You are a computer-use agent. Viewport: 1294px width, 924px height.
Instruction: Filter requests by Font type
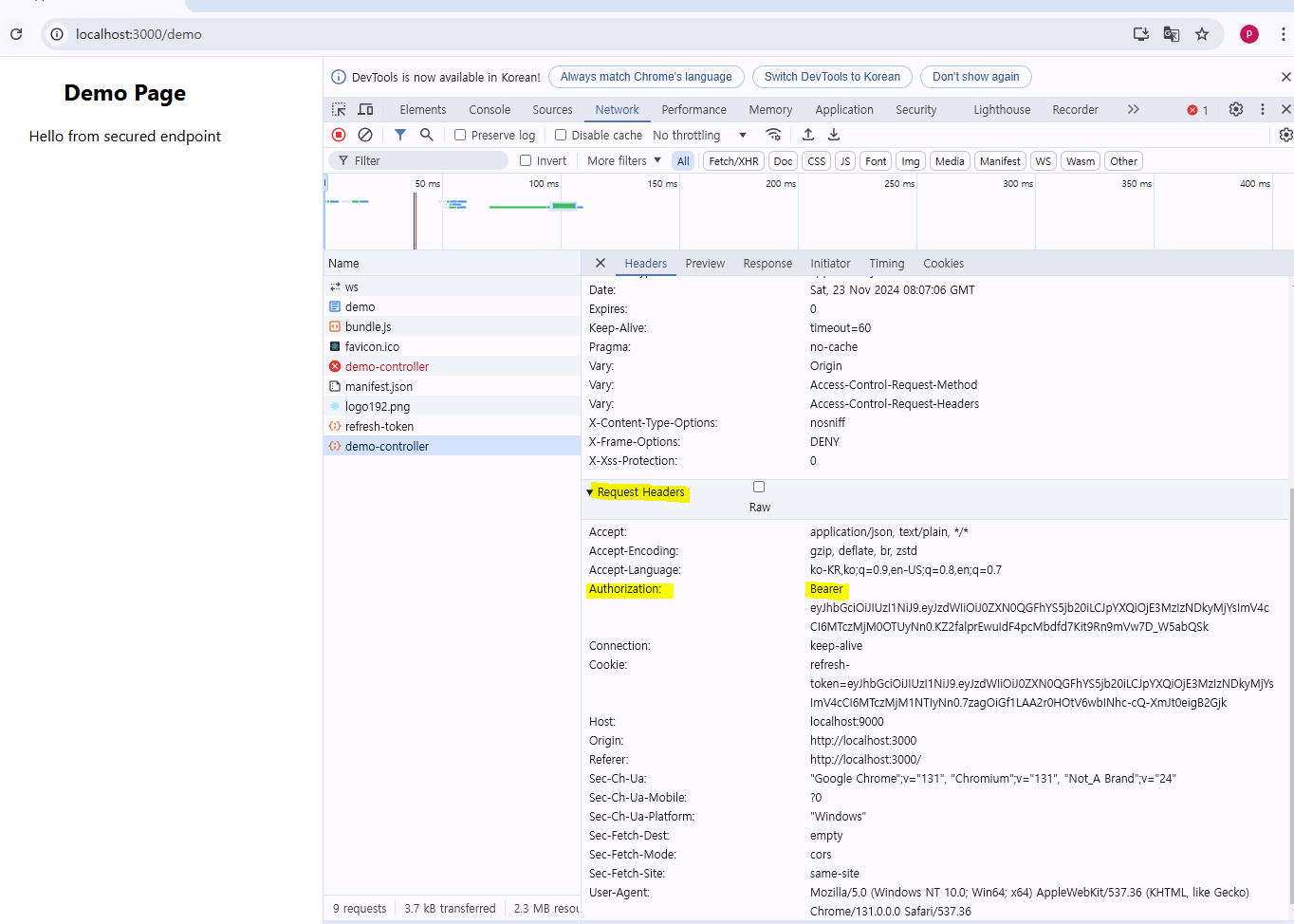click(x=876, y=161)
